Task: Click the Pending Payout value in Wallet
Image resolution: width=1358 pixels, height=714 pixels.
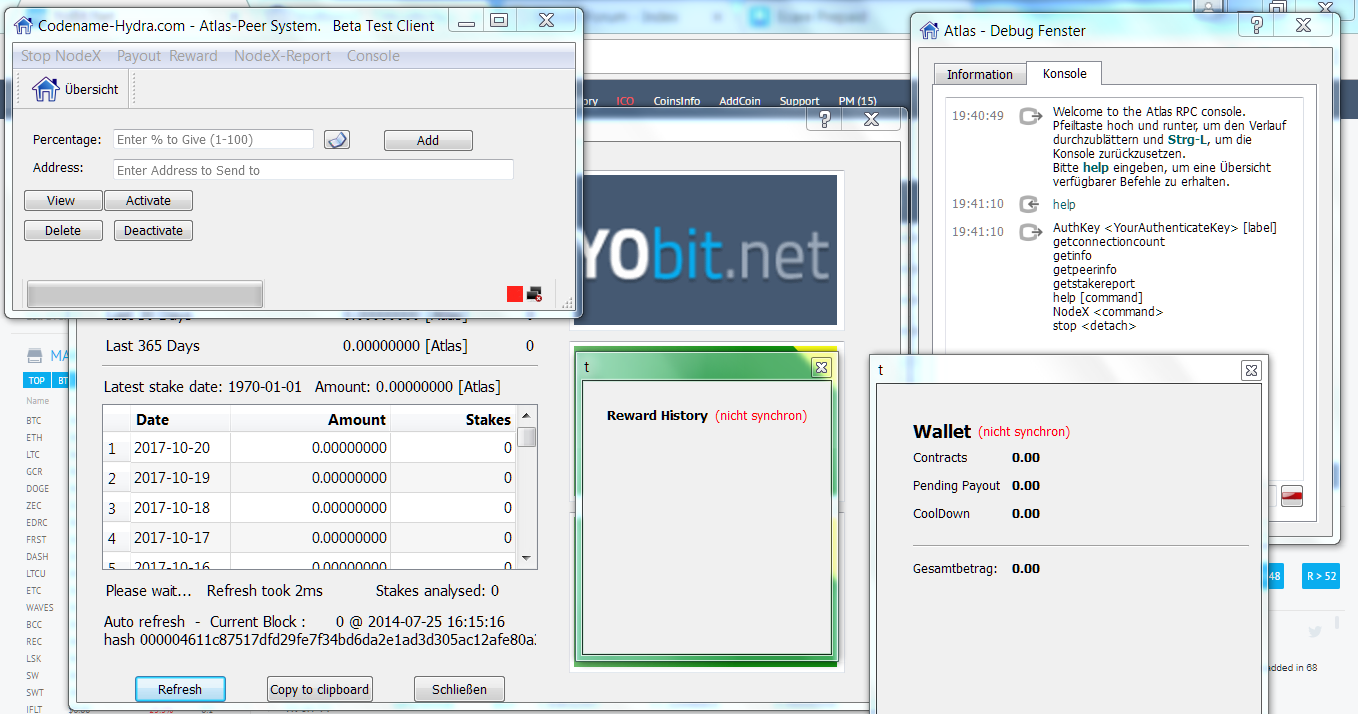Action: (1026, 486)
